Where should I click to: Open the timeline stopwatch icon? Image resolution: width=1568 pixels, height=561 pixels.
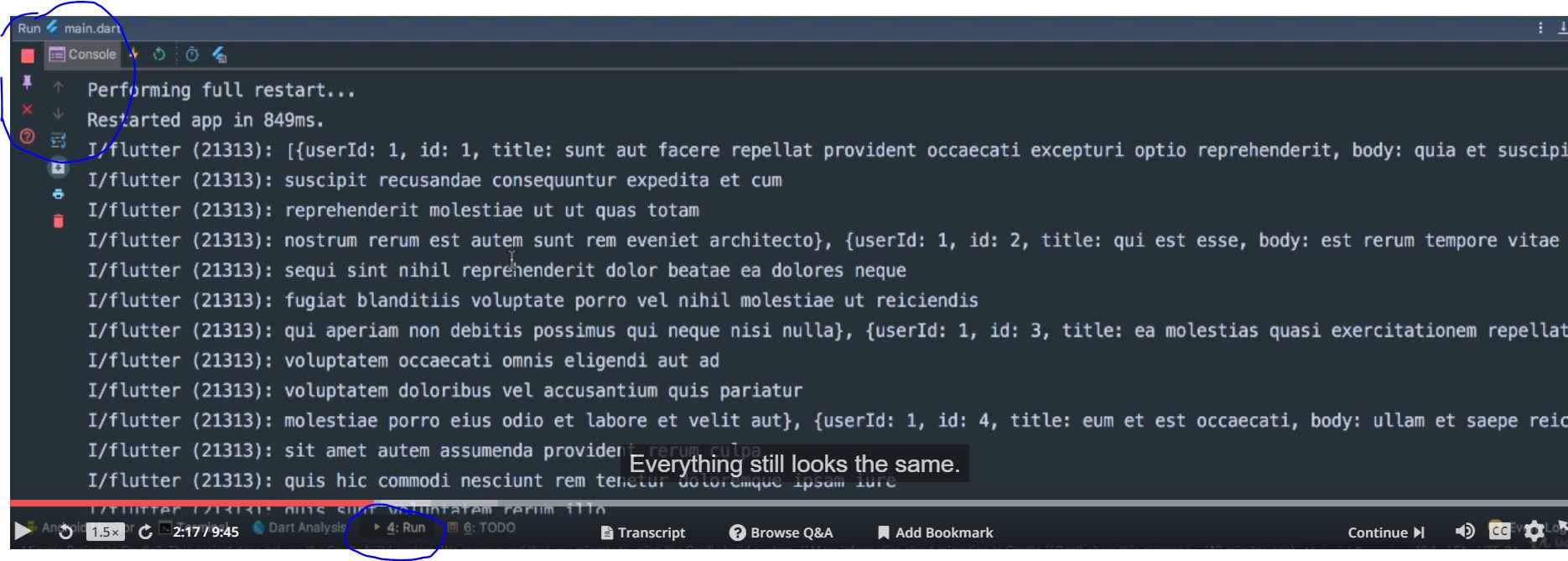tap(192, 55)
